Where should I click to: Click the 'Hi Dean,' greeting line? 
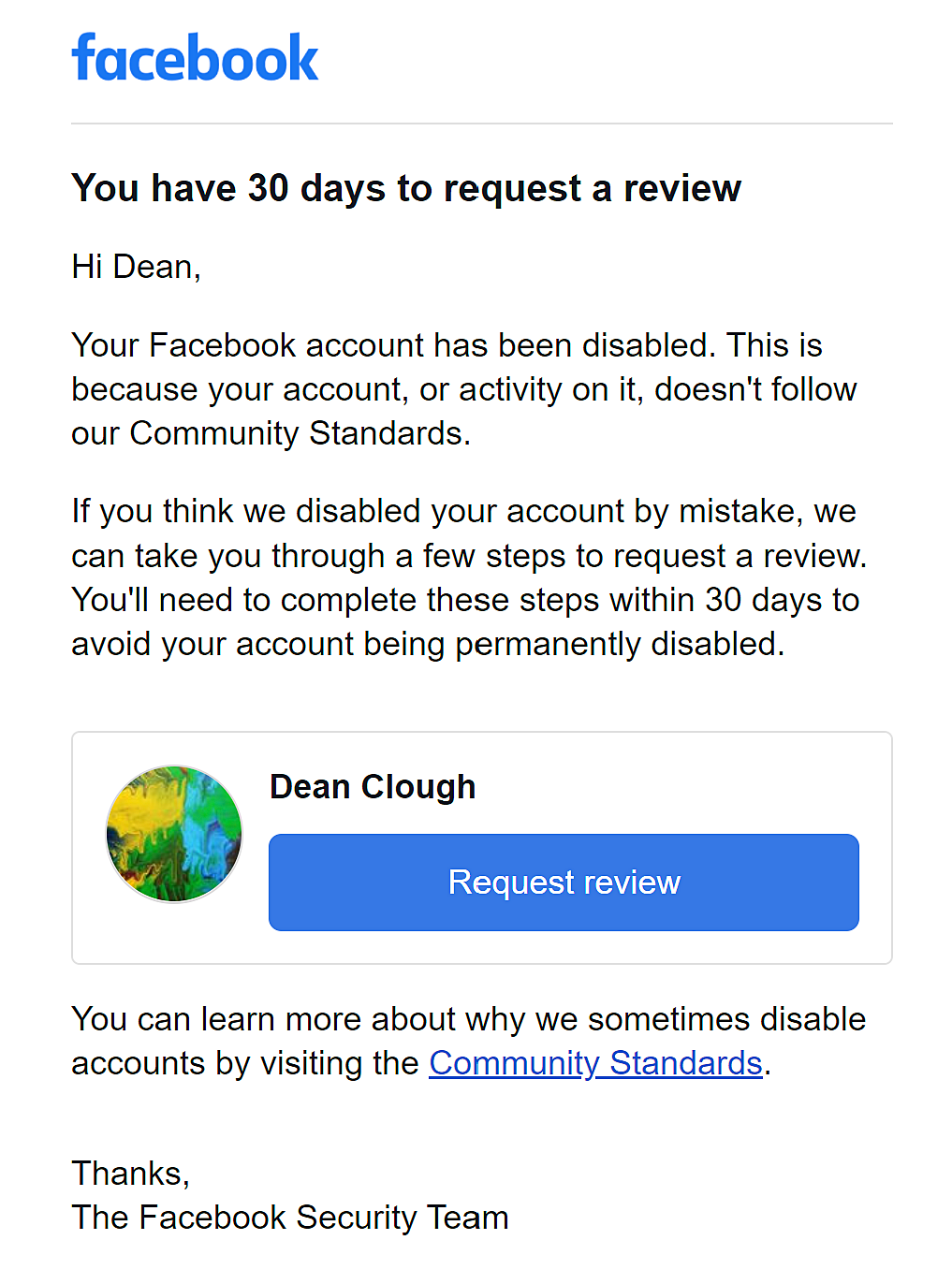(x=137, y=268)
